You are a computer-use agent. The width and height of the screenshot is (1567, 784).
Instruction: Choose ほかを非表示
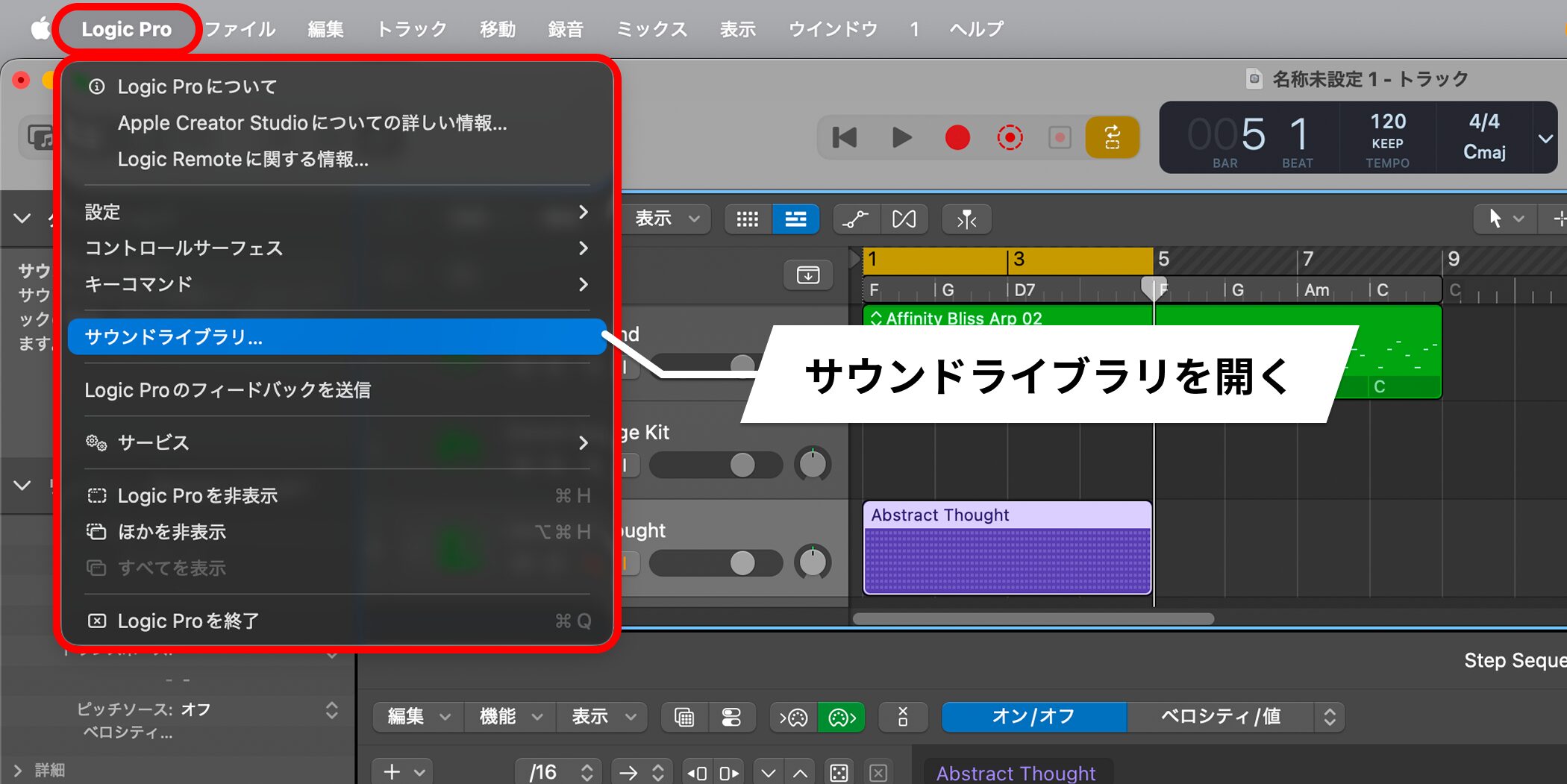pos(337,532)
